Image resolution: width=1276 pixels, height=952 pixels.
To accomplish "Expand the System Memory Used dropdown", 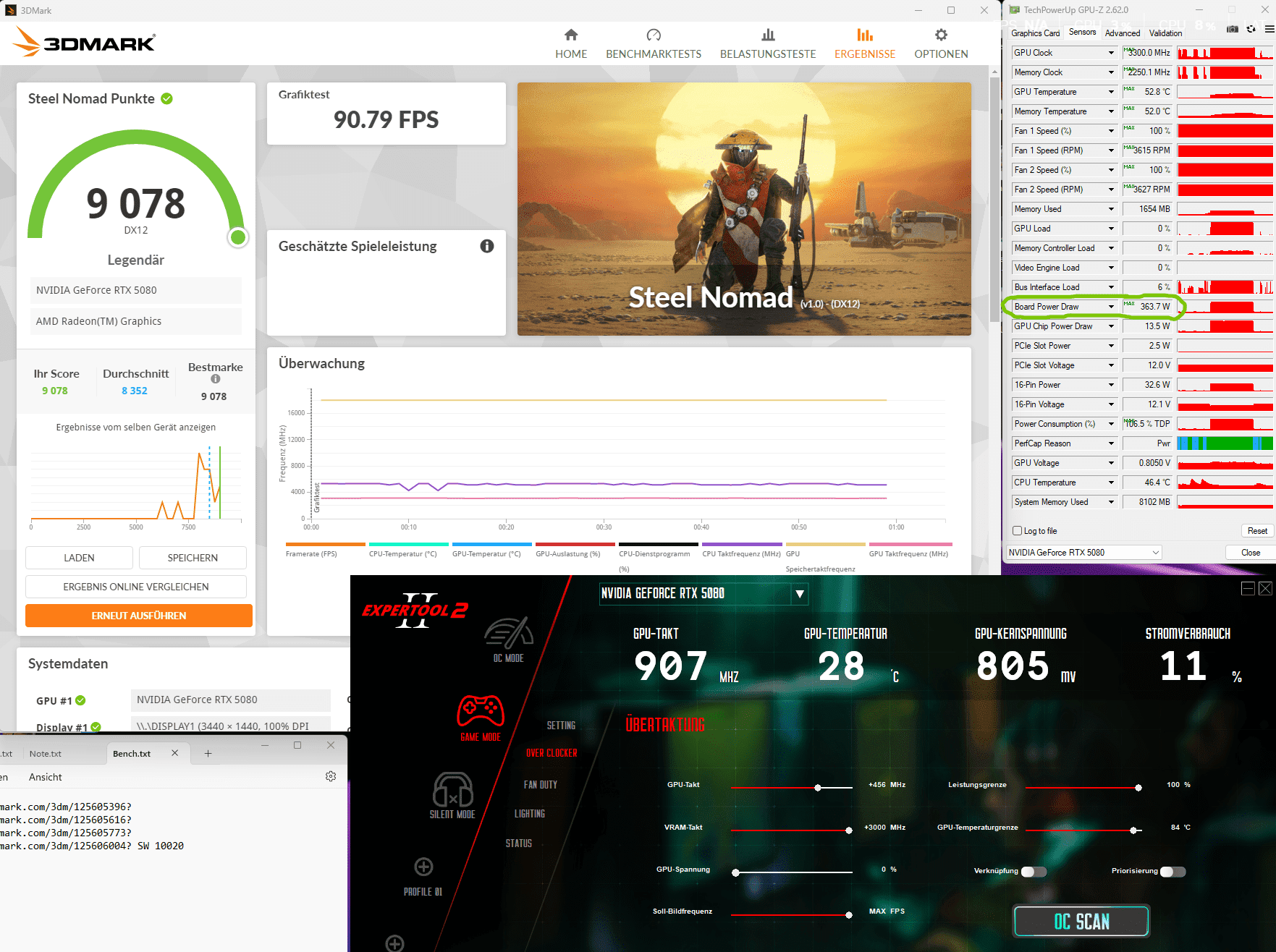I will [x=1111, y=502].
